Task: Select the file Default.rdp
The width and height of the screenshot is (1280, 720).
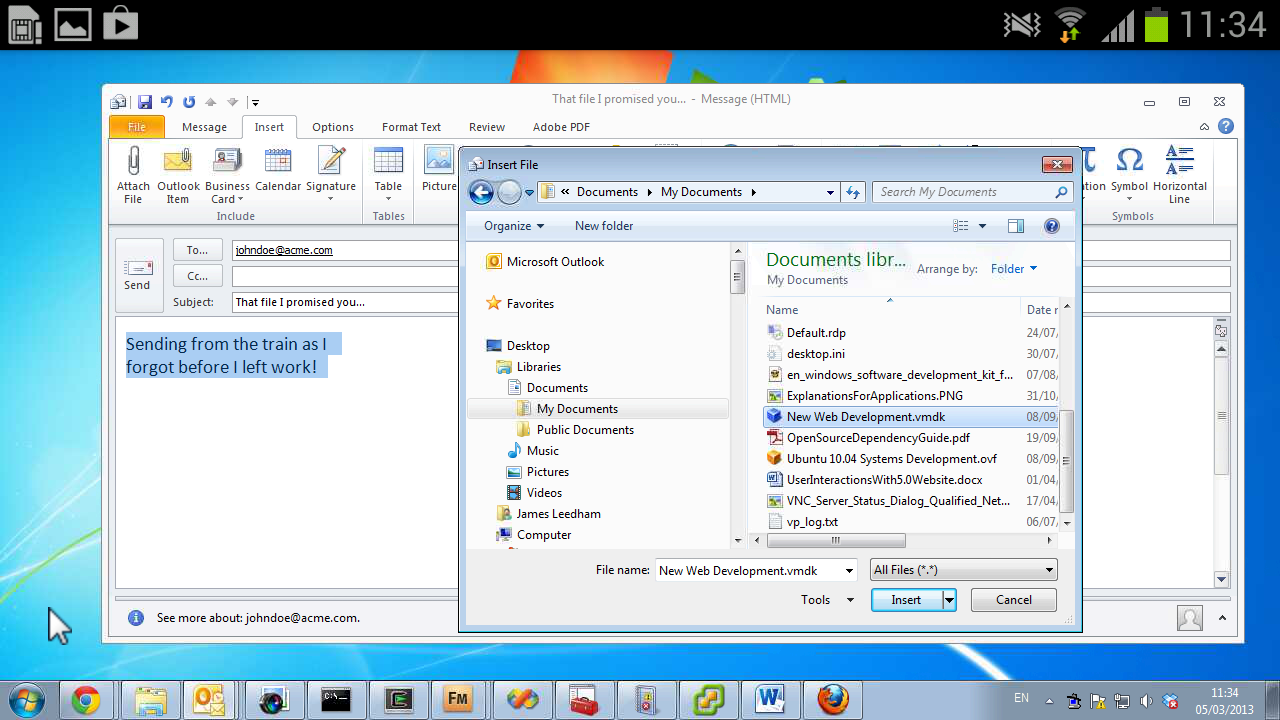Action: (816, 333)
